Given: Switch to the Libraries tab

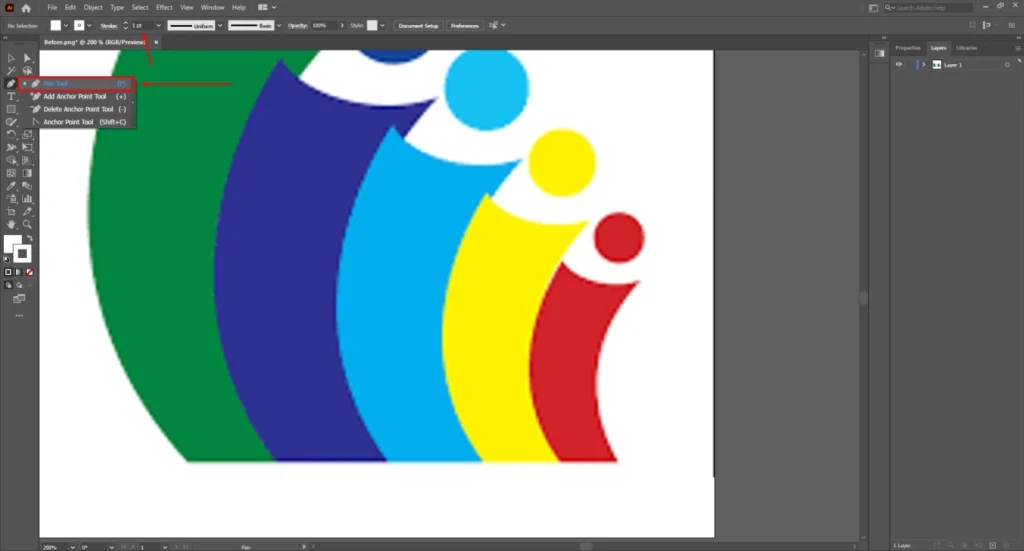Looking at the screenshot, I should [x=967, y=48].
